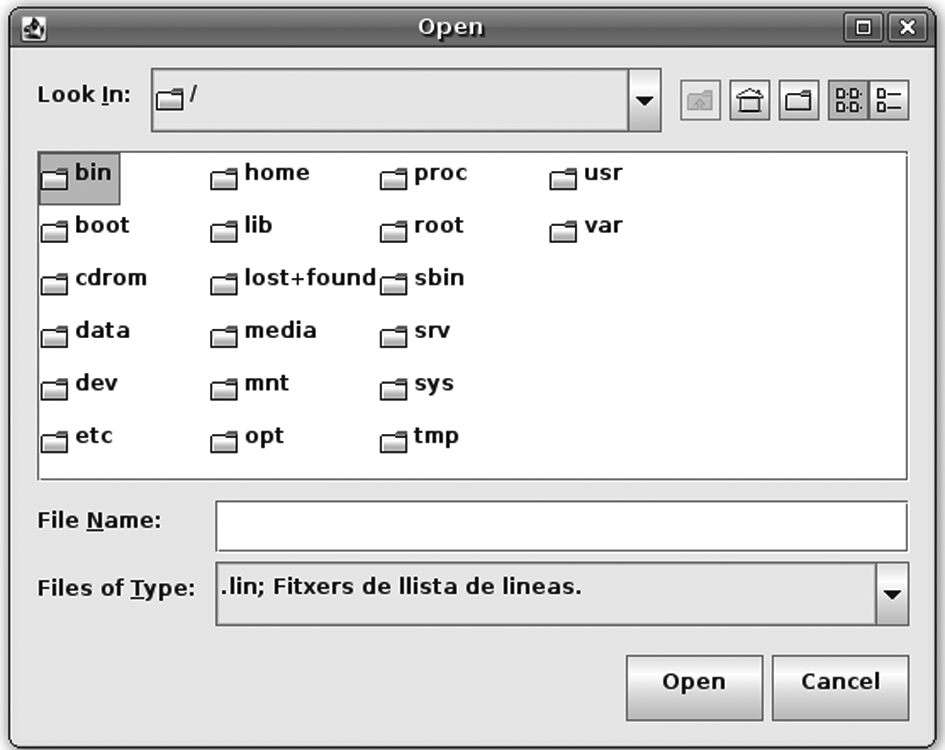Open the Look In path combo box
This screenshot has height=750, width=945.
pos(406,100)
